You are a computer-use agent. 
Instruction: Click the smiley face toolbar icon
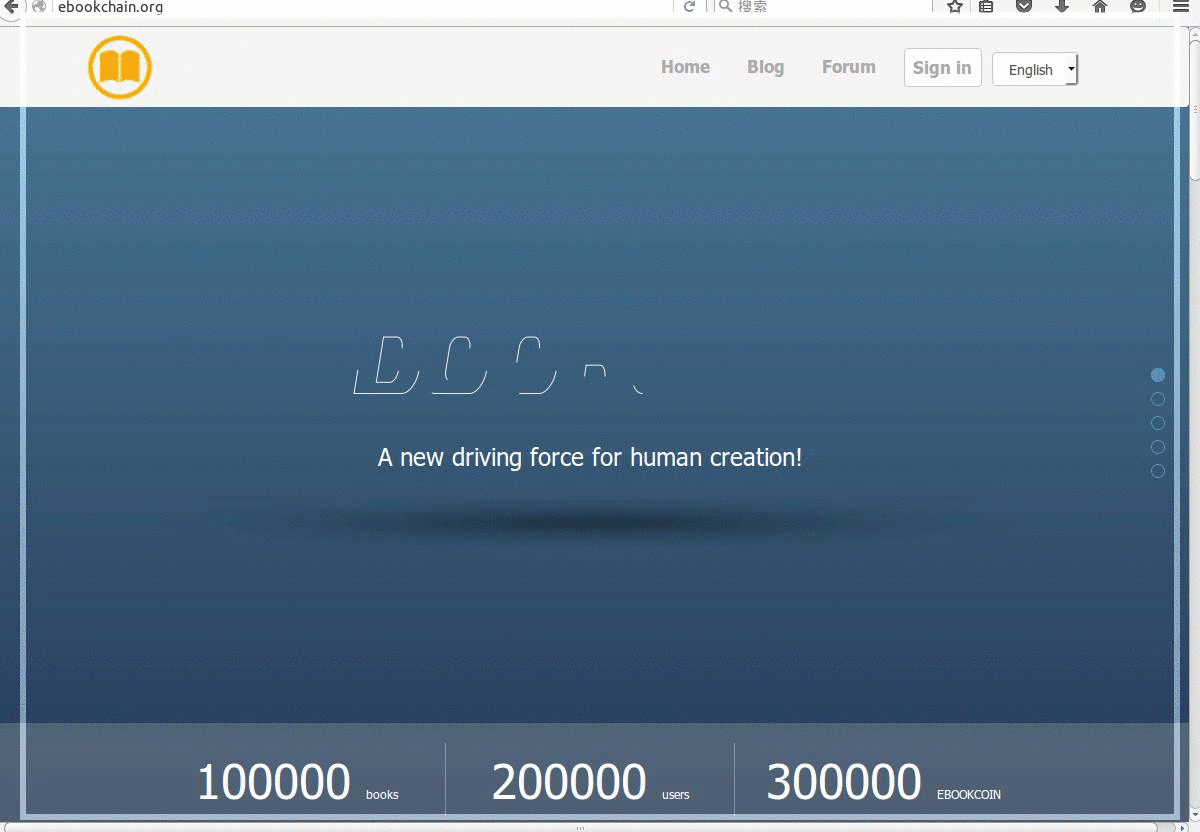click(1138, 6)
